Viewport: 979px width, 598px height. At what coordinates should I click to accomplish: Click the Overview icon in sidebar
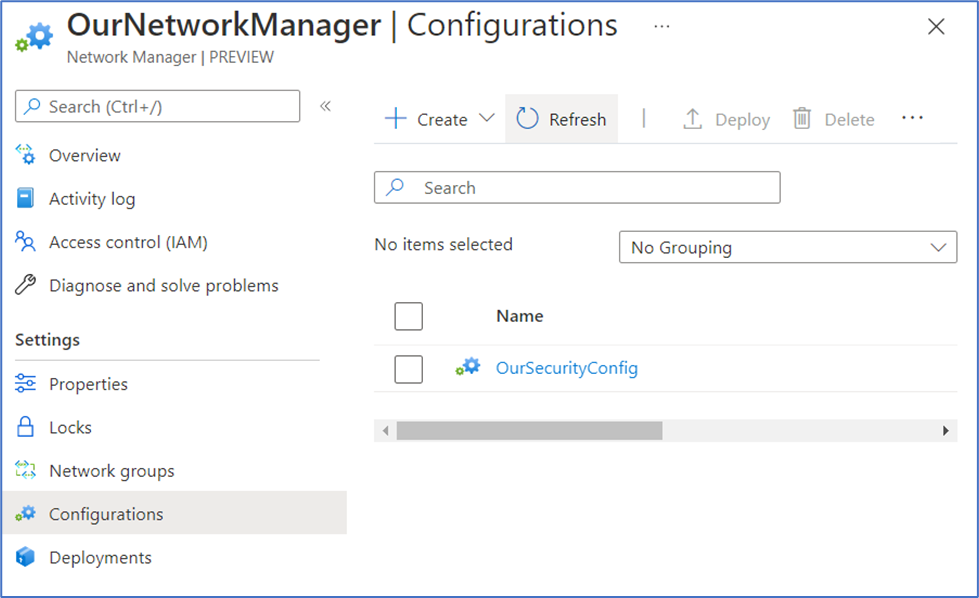coord(26,155)
